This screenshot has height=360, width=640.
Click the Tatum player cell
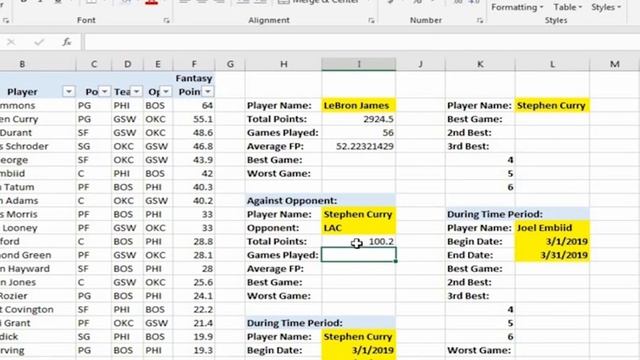pyautogui.click(x=38, y=187)
